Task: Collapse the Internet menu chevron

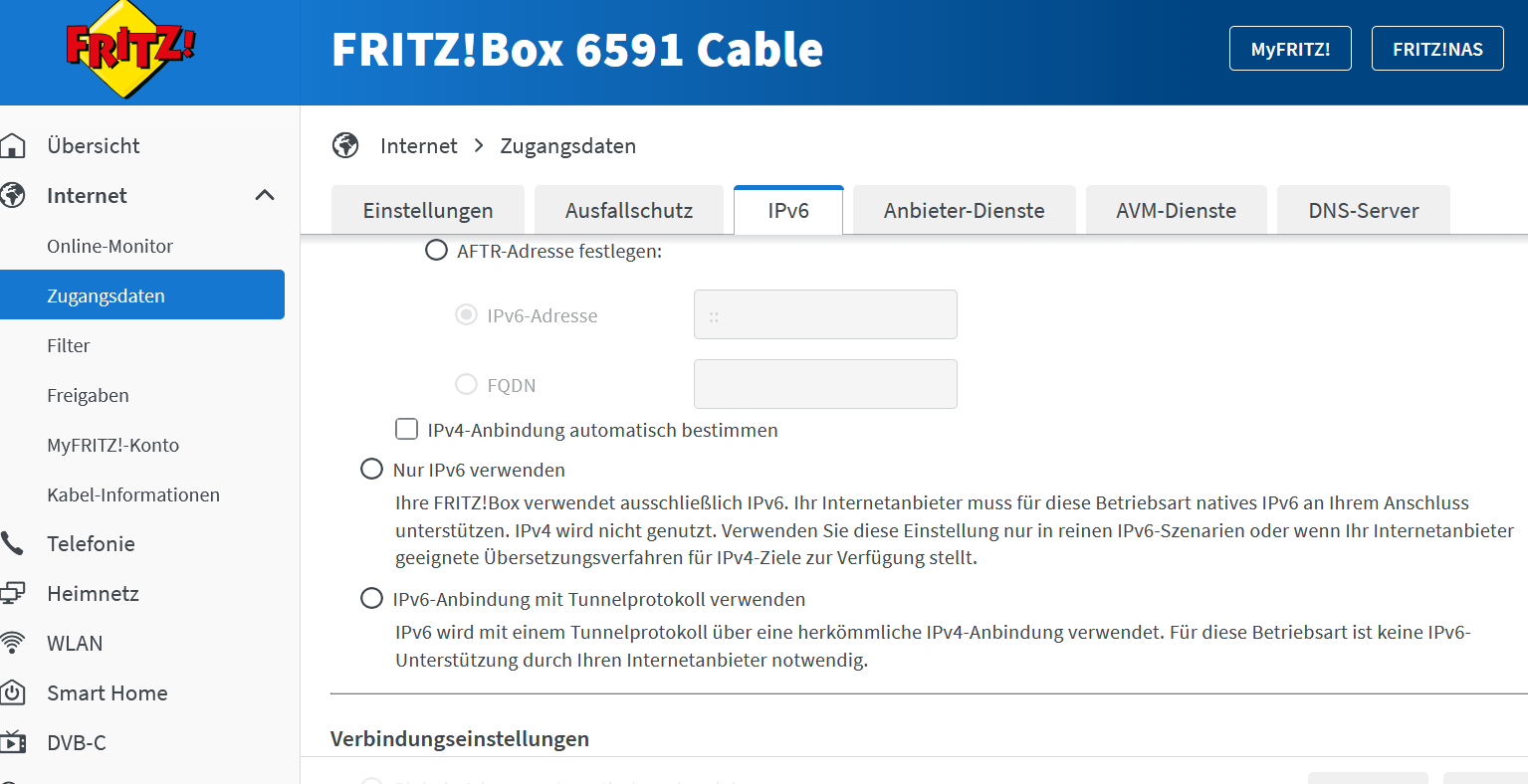Action: [265, 195]
